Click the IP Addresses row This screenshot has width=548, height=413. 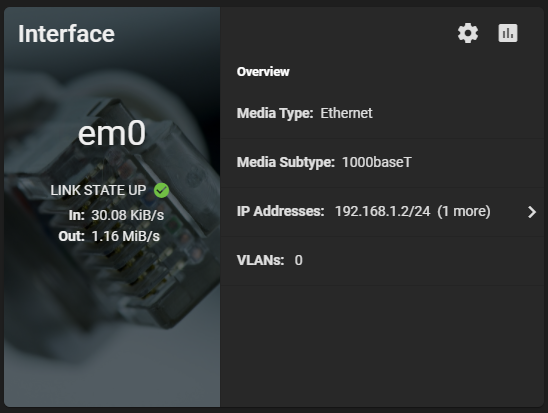point(382,212)
